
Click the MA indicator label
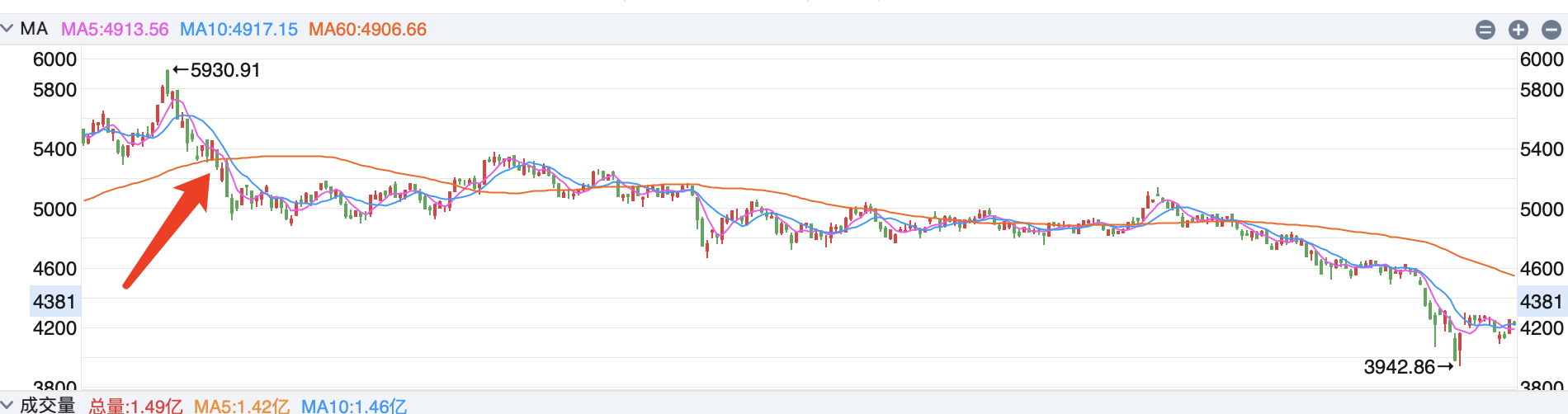click(34, 29)
